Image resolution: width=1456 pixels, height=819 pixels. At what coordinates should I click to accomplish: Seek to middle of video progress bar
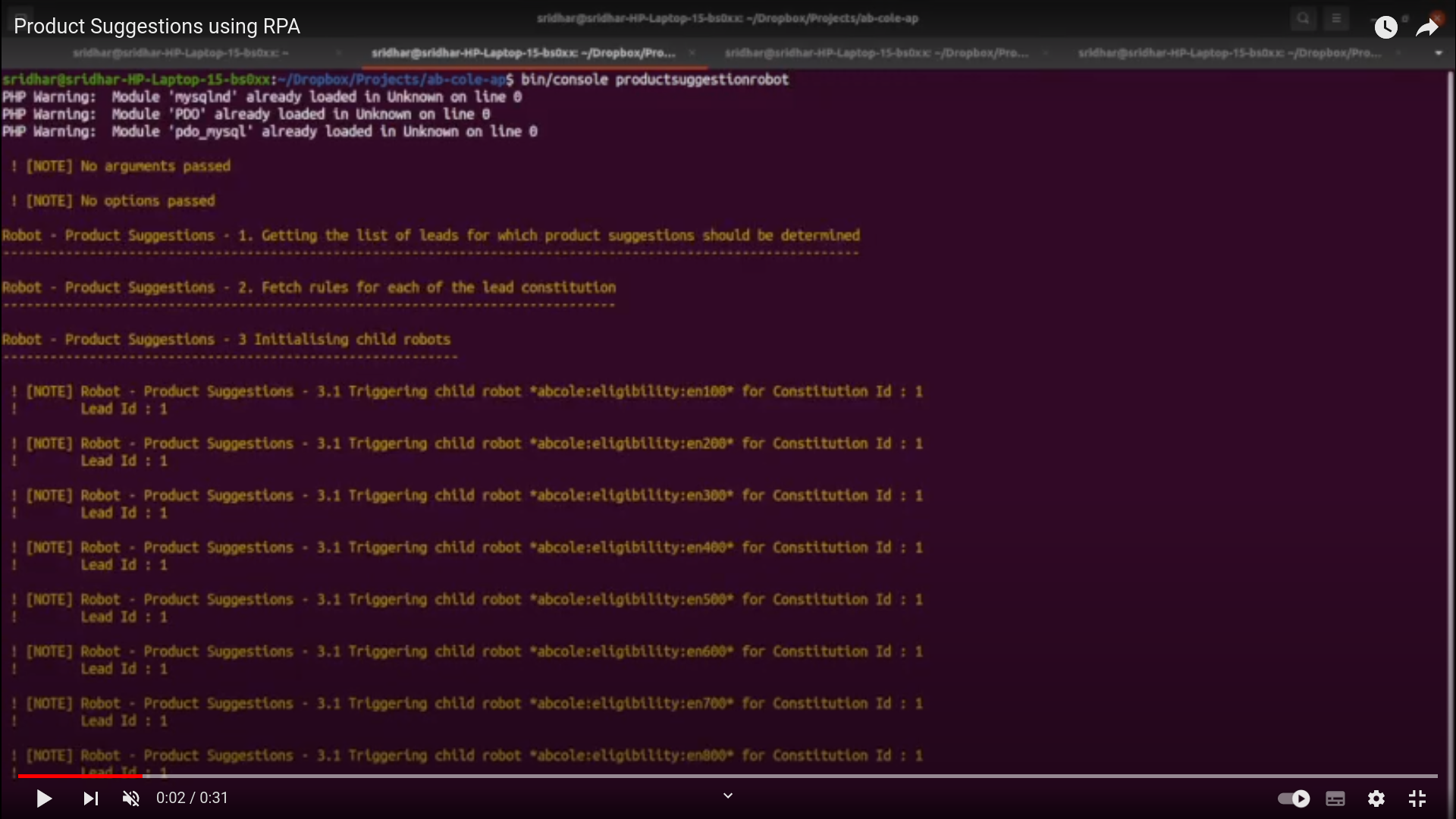[728, 776]
